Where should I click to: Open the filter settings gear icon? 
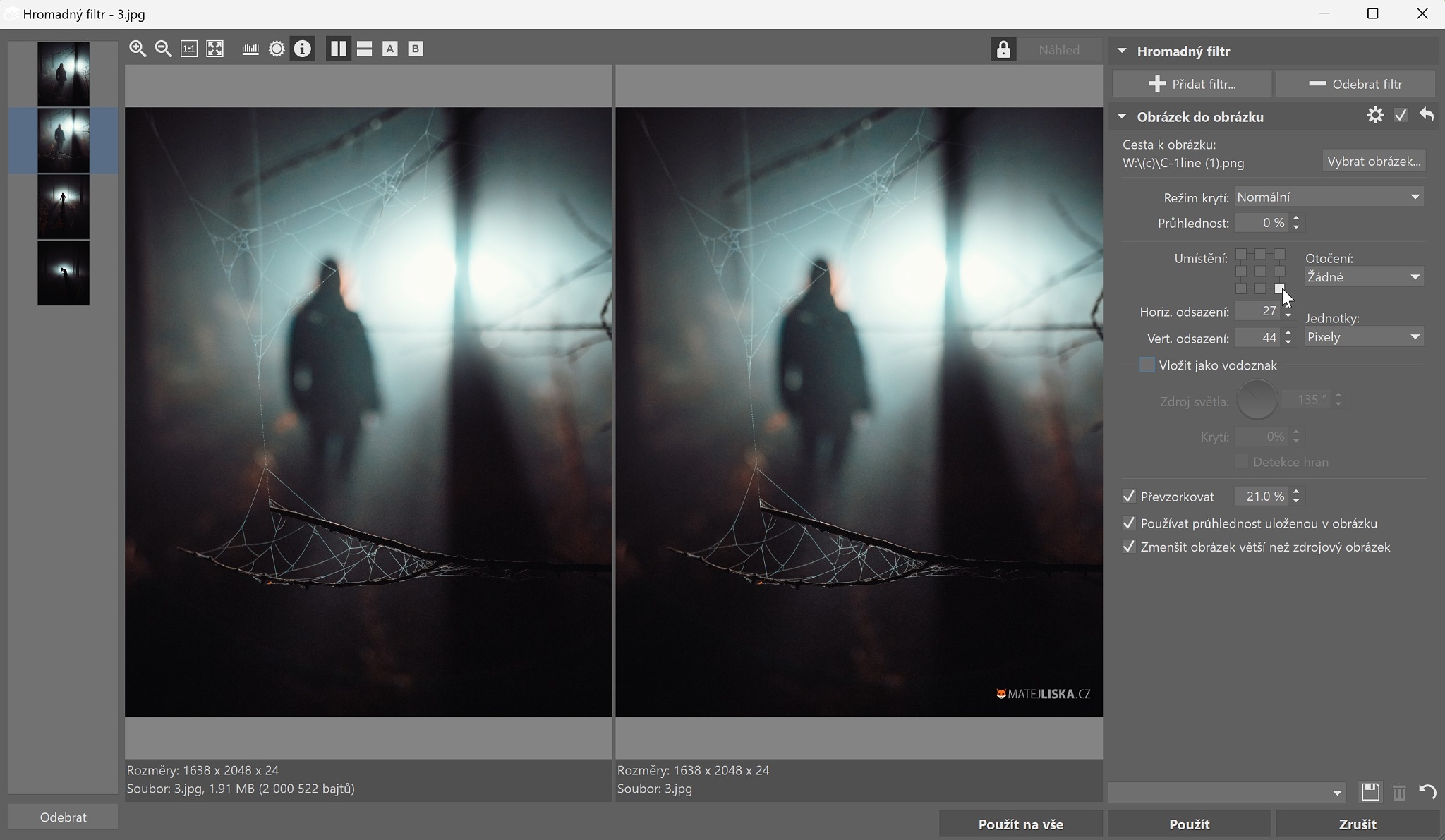click(x=1375, y=116)
